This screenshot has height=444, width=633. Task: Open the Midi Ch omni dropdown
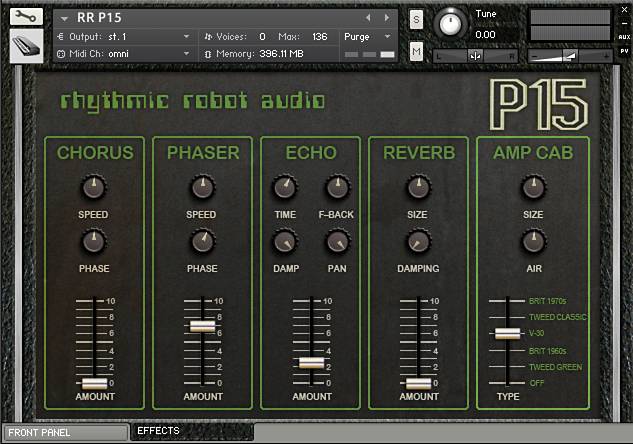125,54
